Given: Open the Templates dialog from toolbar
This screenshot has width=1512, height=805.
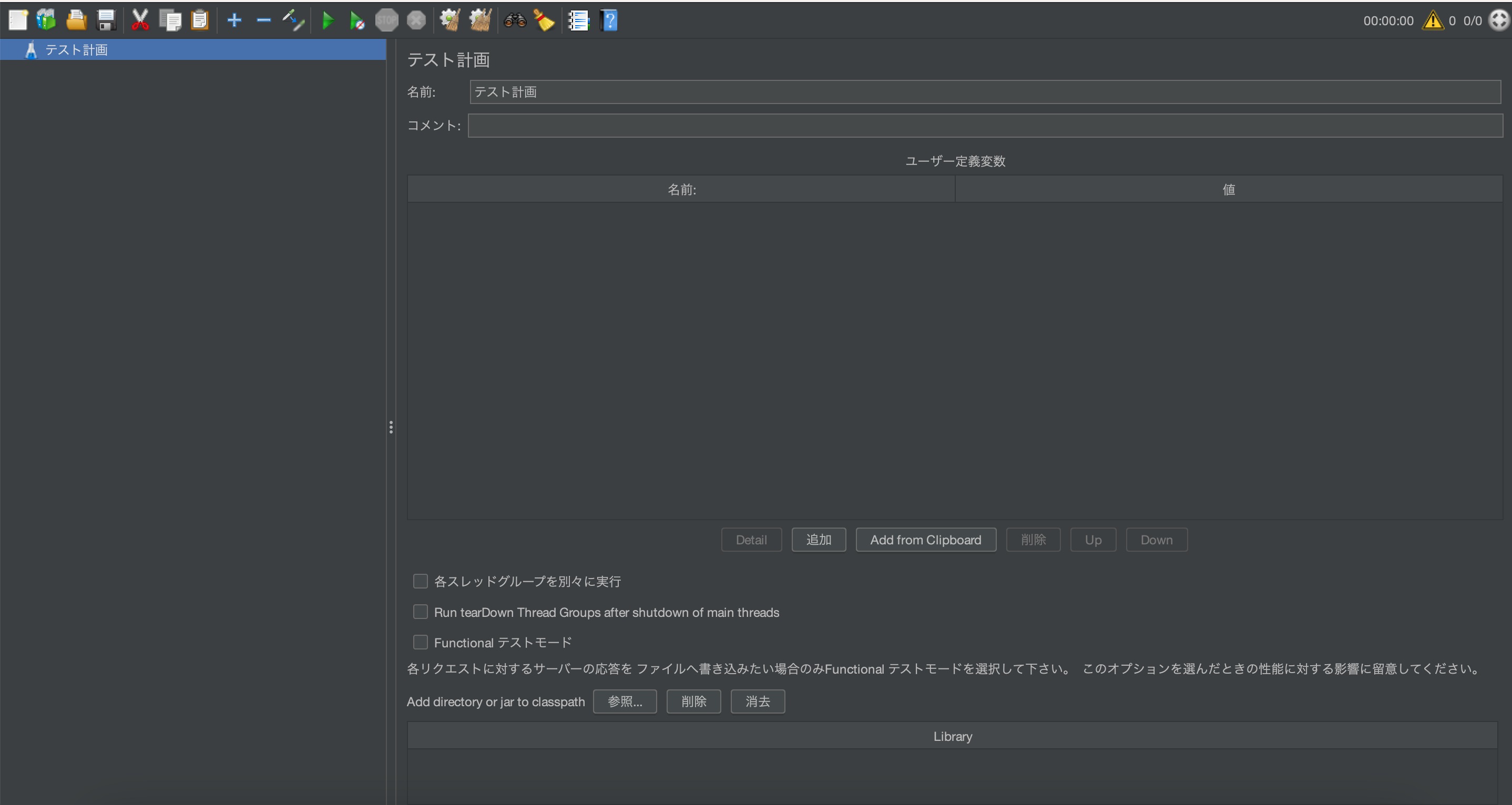Looking at the screenshot, I should click(x=46, y=19).
